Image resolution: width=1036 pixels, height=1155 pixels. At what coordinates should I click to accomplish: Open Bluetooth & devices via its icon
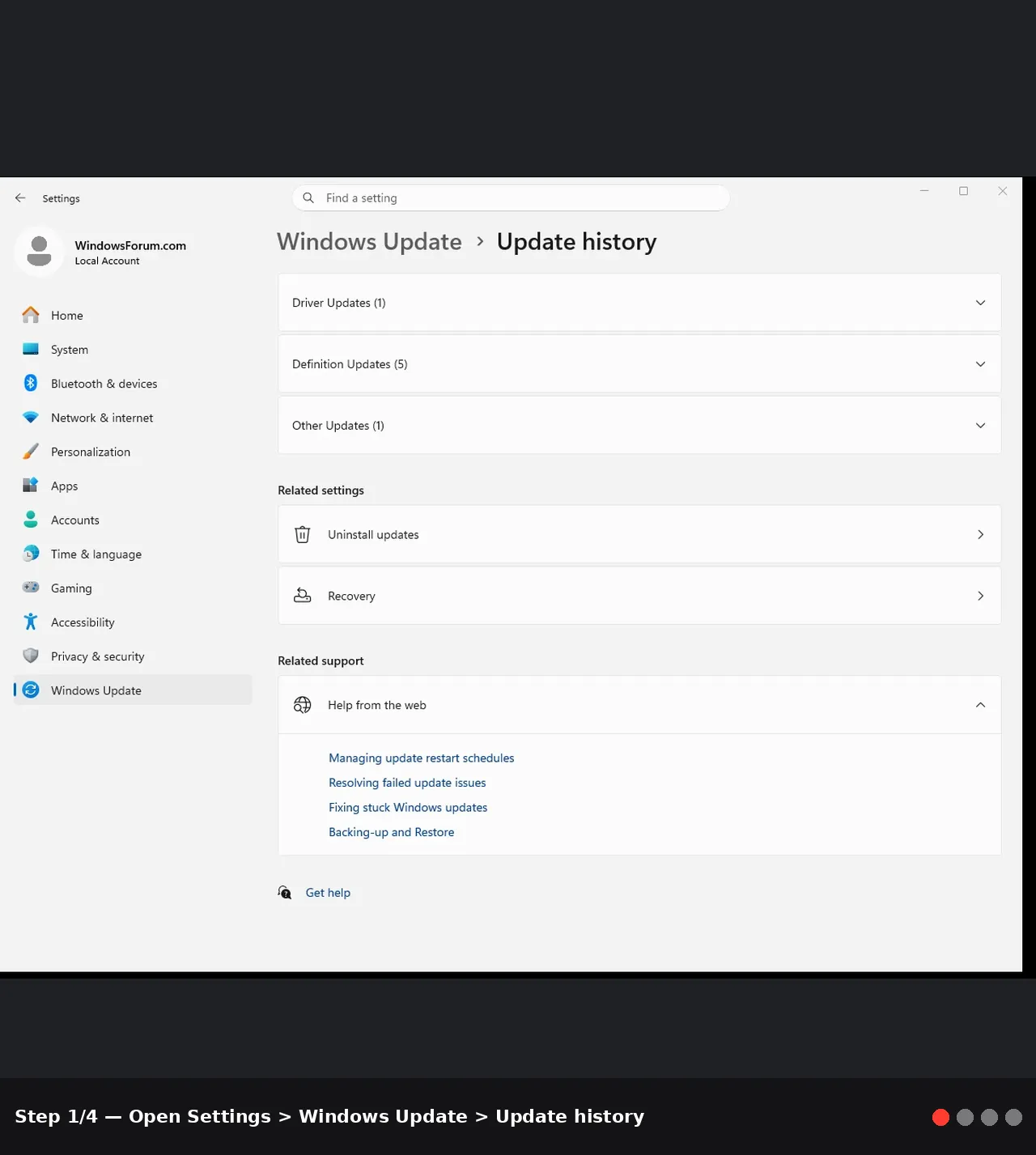(31, 384)
